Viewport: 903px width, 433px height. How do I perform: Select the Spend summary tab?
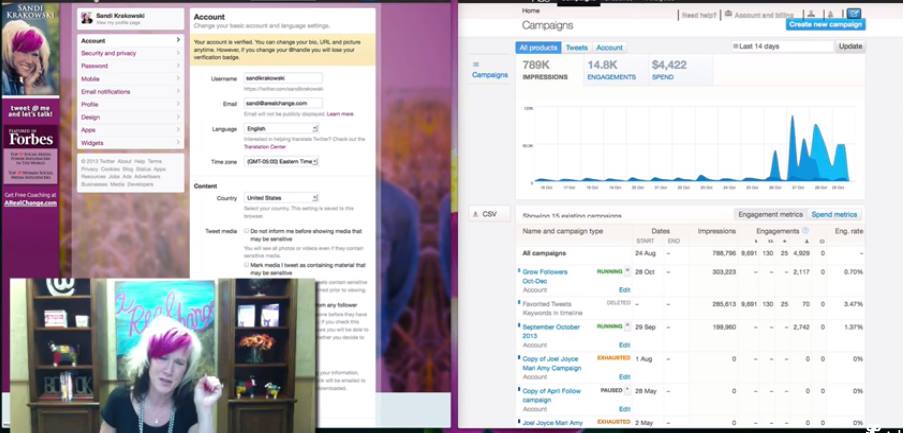click(680, 70)
